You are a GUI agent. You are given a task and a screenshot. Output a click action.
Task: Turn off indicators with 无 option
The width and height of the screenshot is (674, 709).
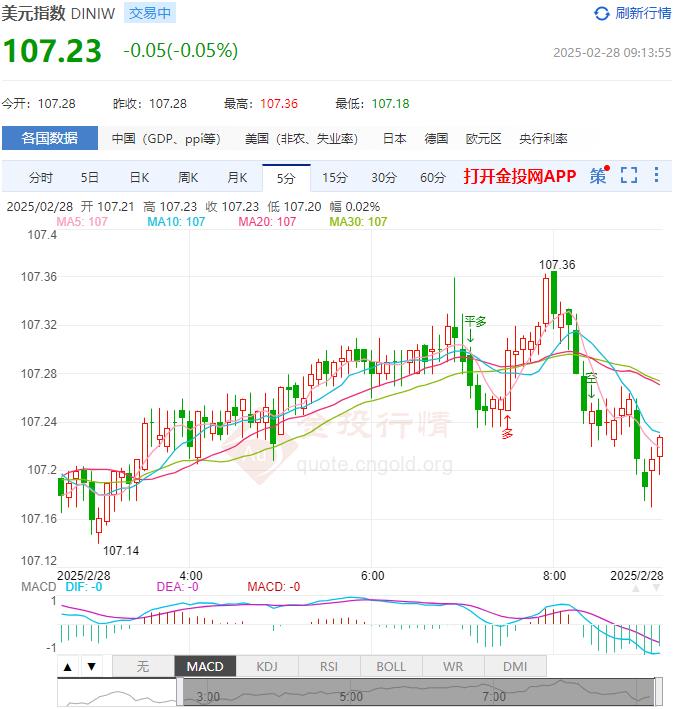click(143, 667)
